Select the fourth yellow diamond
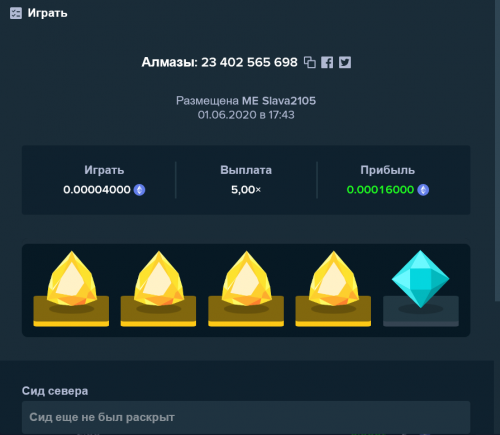 [333, 289]
